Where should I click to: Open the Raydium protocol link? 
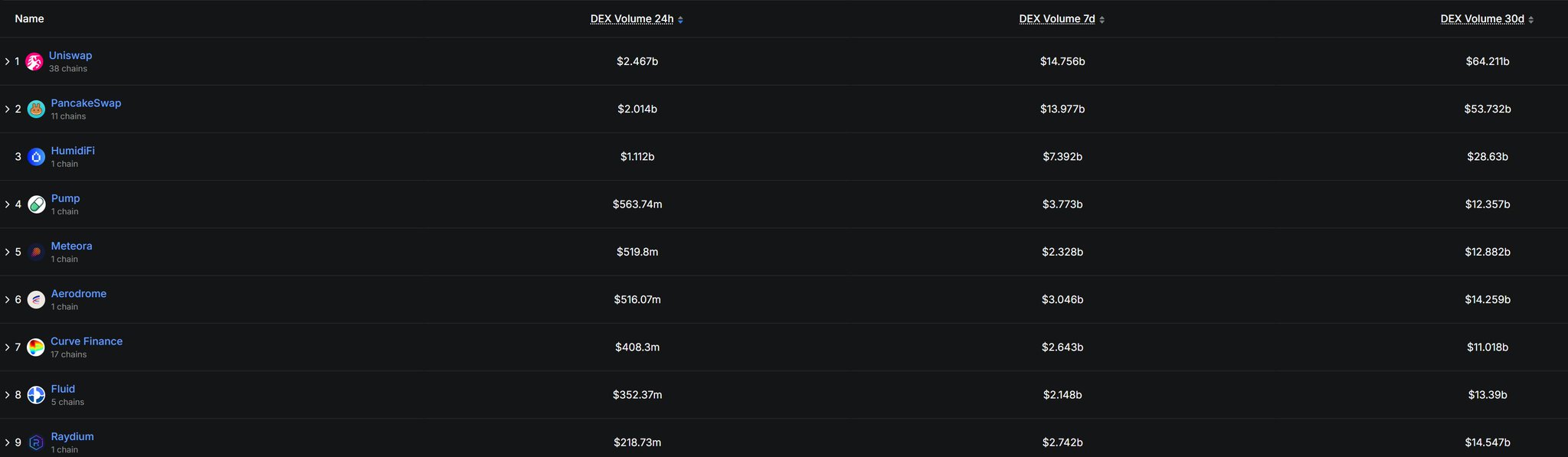tap(72, 437)
